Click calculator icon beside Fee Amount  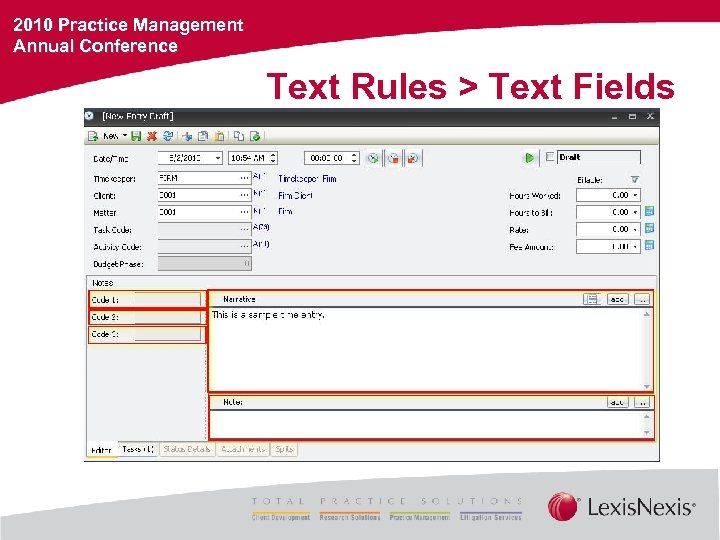(649, 245)
